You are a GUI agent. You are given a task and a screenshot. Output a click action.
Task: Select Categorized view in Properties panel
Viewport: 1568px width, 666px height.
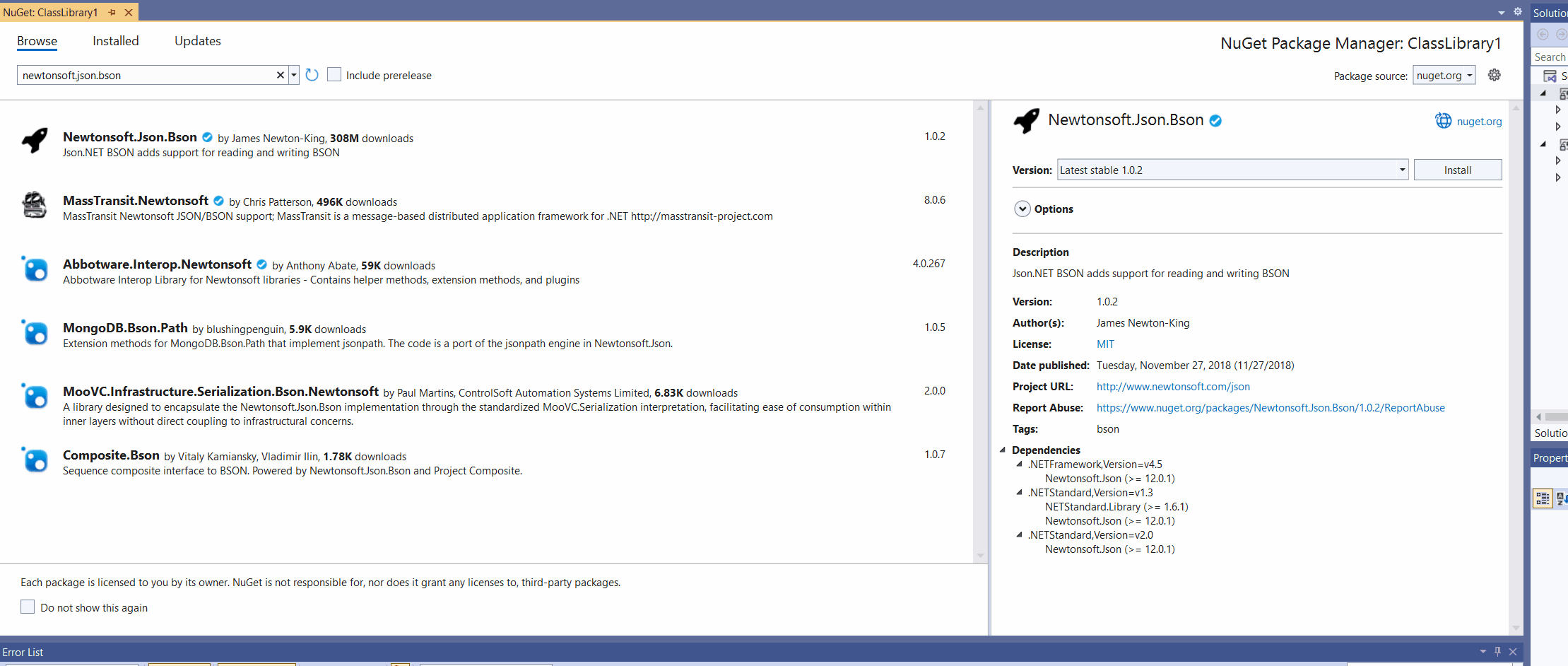(1543, 498)
